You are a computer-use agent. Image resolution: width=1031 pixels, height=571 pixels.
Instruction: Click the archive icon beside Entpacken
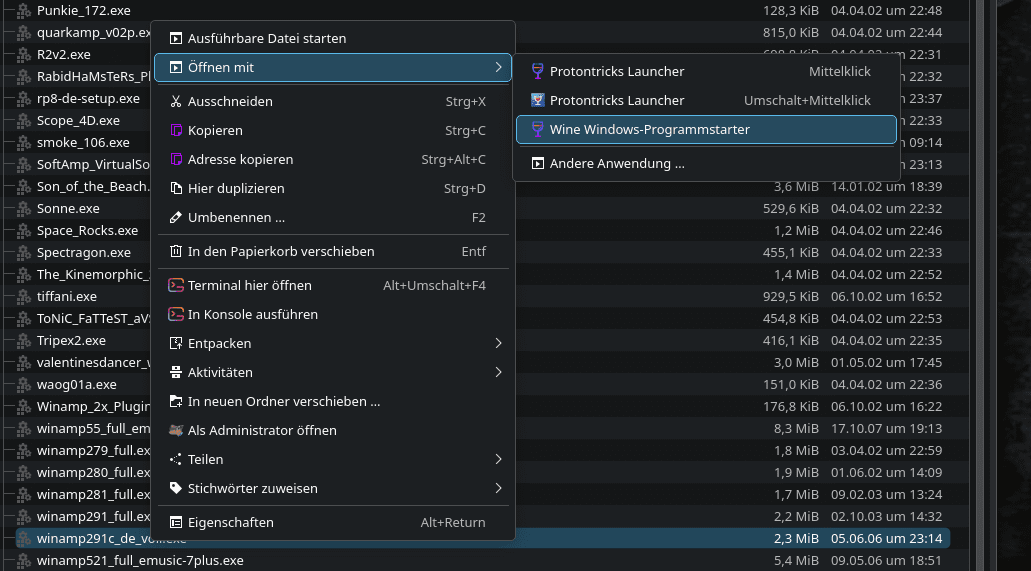(176, 343)
